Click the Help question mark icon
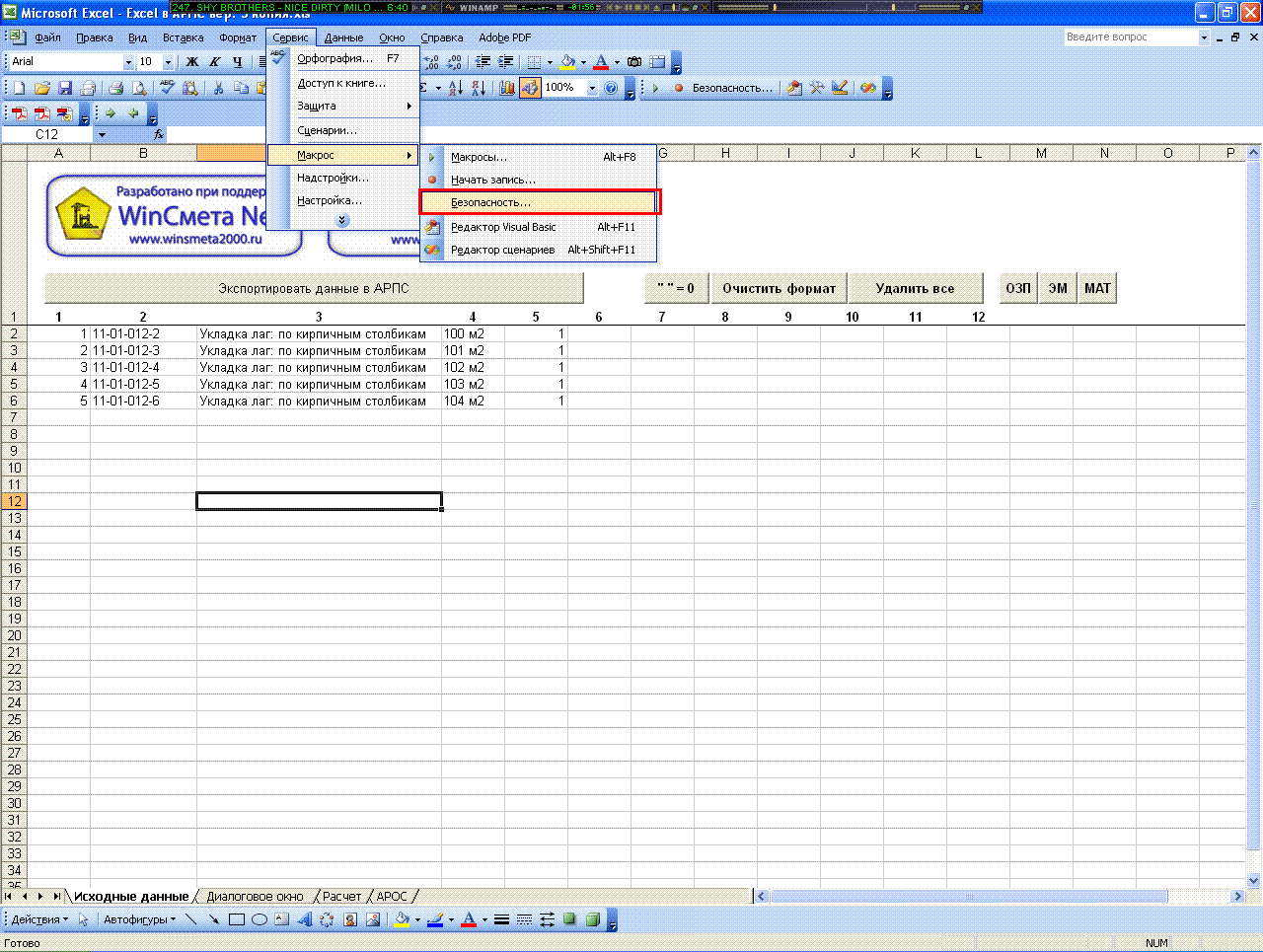Viewport: 1263px width, 952px height. [612, 88]
